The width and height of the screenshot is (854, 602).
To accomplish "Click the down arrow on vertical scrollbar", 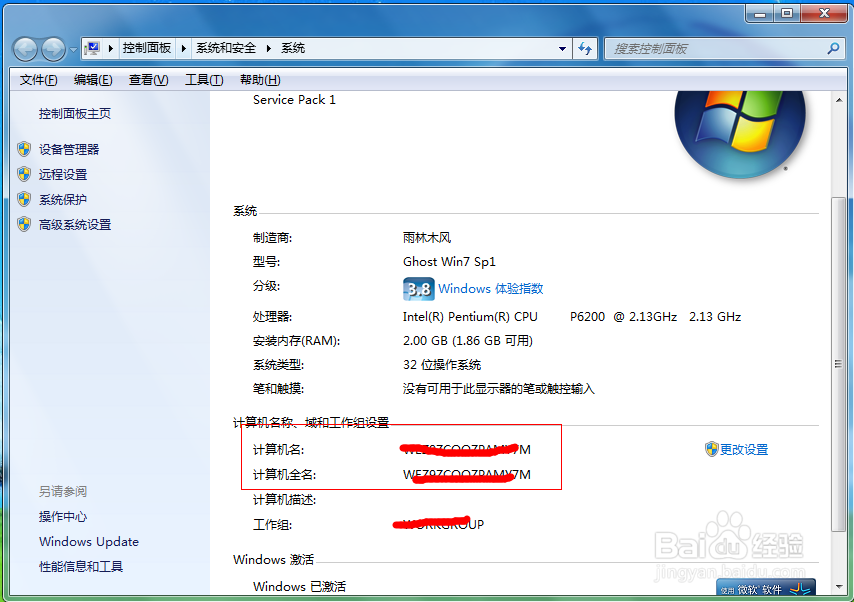I will tap(838, 588).
